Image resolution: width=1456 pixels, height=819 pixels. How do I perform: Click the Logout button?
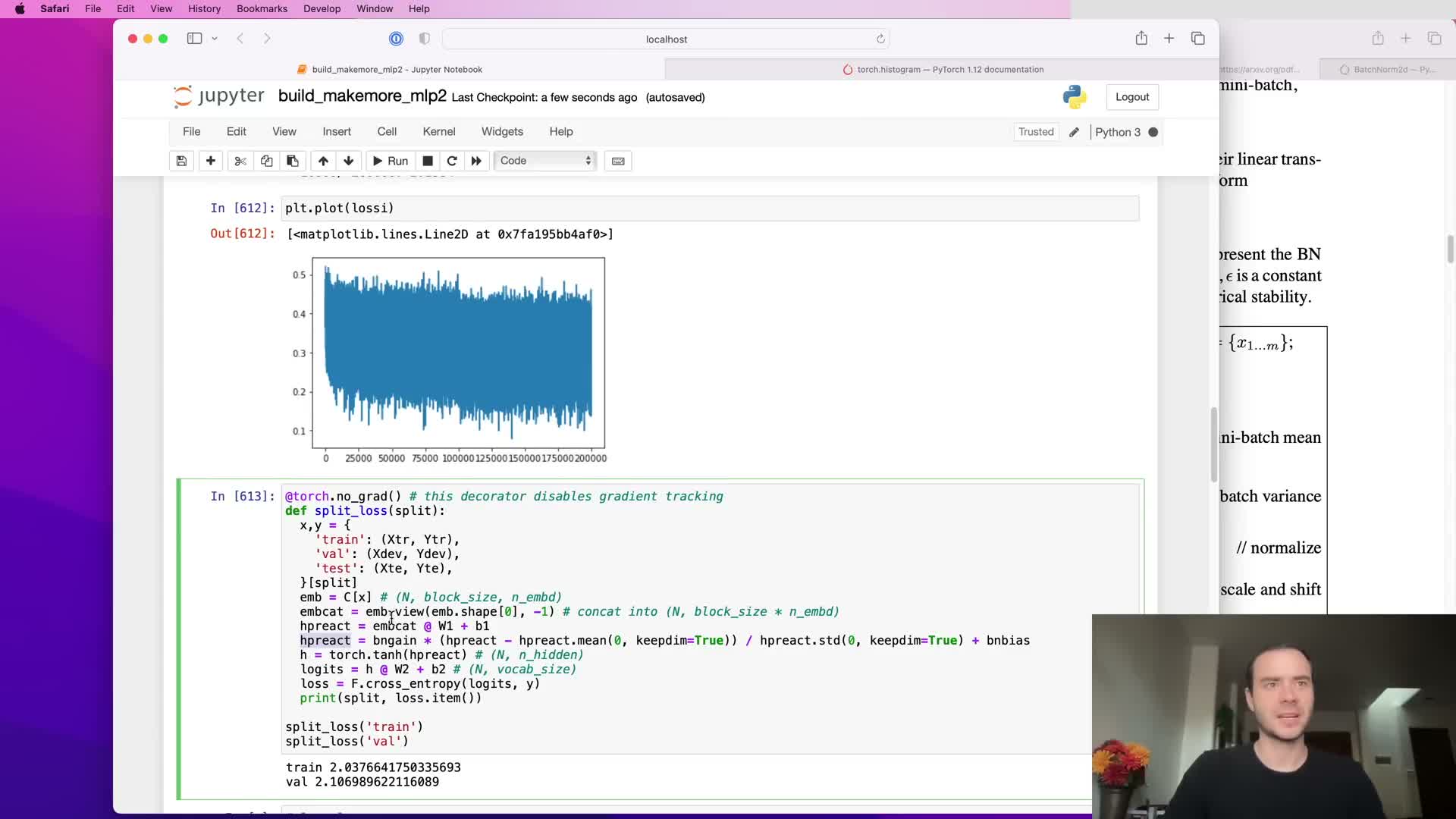coord(1131,97)
